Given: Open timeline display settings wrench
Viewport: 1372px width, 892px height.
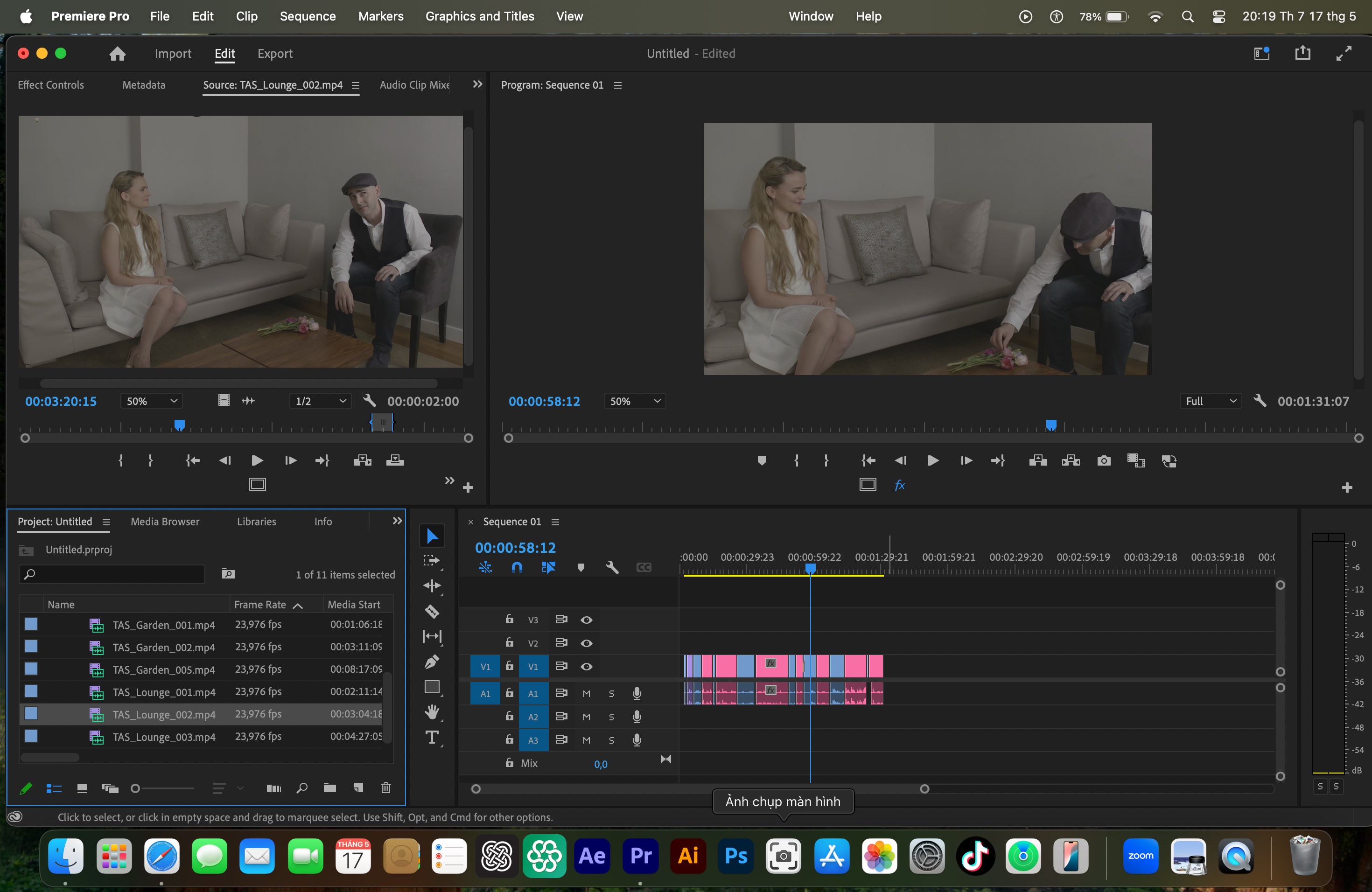Looking at the screenshot, I should [x=612, y=568].
